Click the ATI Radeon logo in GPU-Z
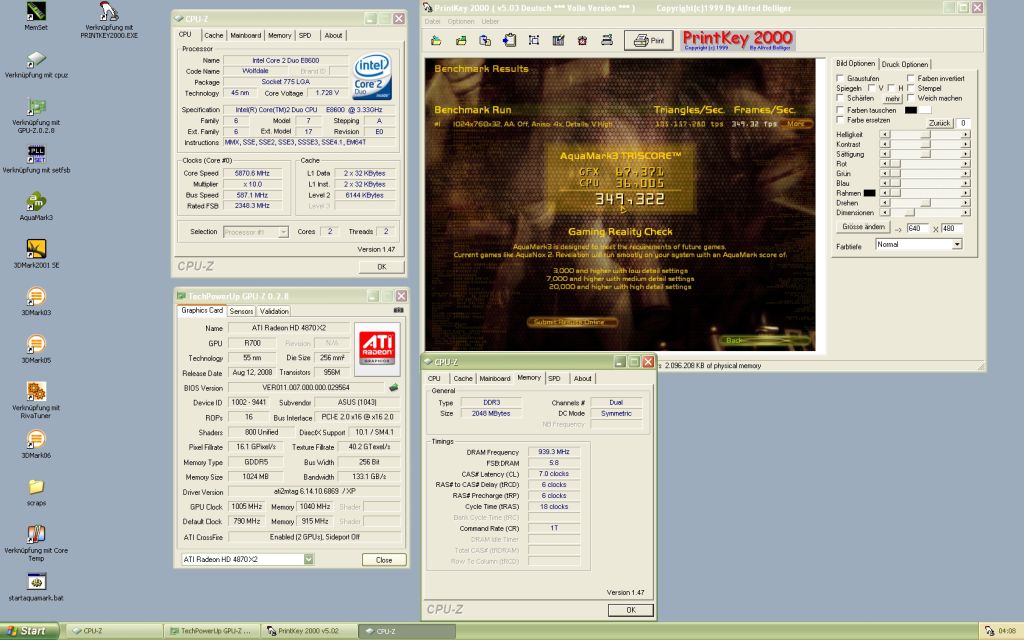 pyautogui.click(x=377, y=349)
